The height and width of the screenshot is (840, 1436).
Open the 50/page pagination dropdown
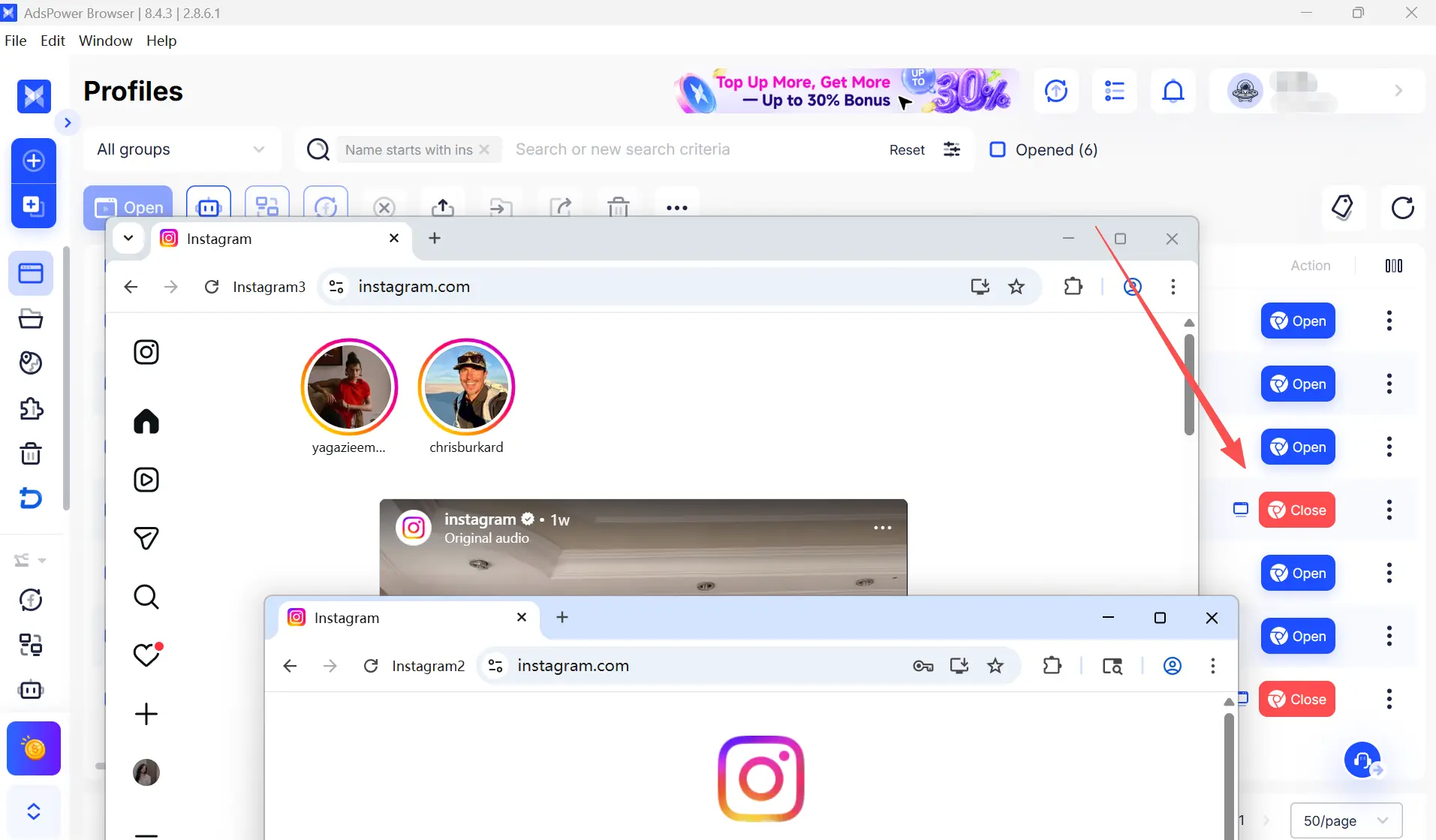(x=1346, y=820)
